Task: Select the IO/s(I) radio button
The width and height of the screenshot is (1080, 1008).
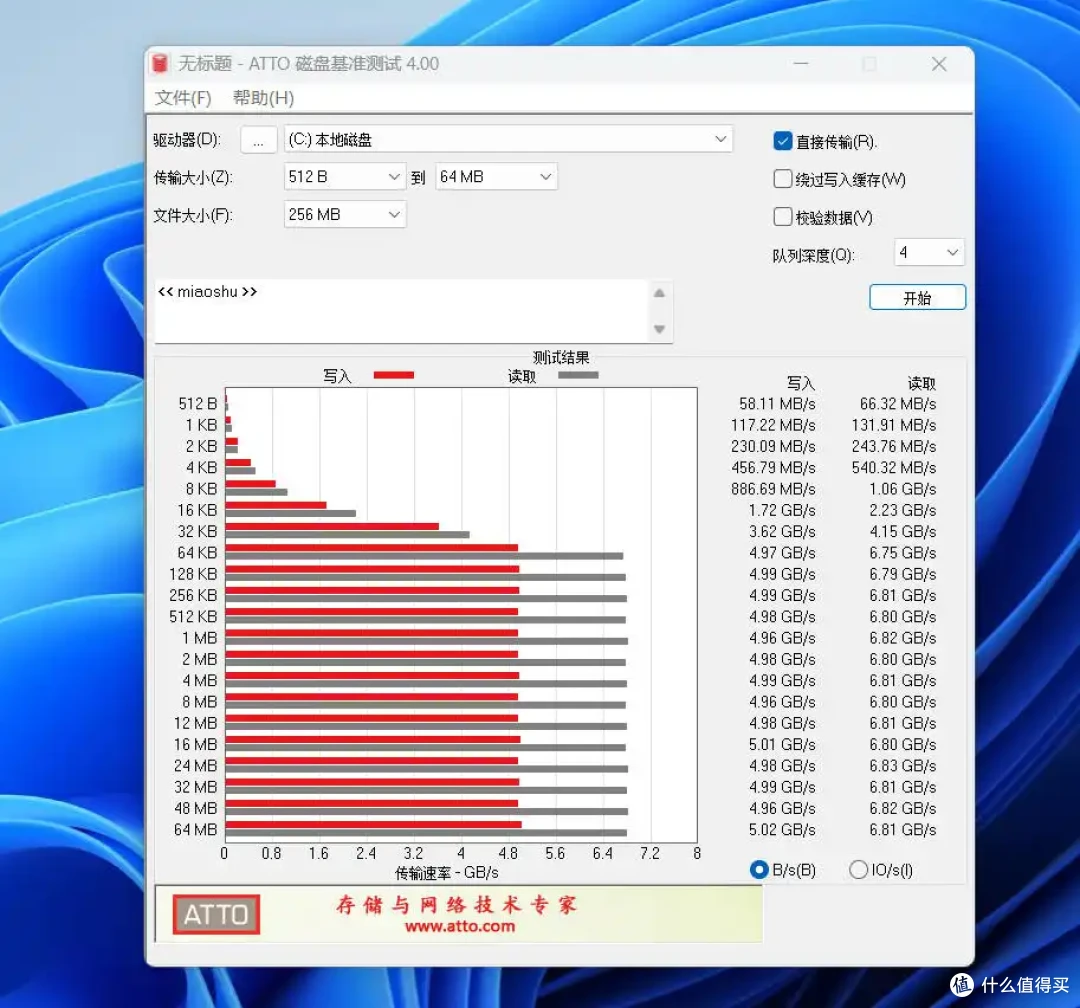Action: point(858,870)
